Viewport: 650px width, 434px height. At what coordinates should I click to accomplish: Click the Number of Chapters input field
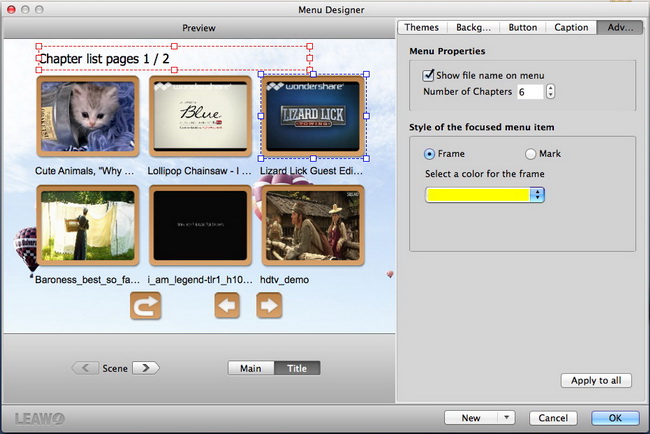530,92
